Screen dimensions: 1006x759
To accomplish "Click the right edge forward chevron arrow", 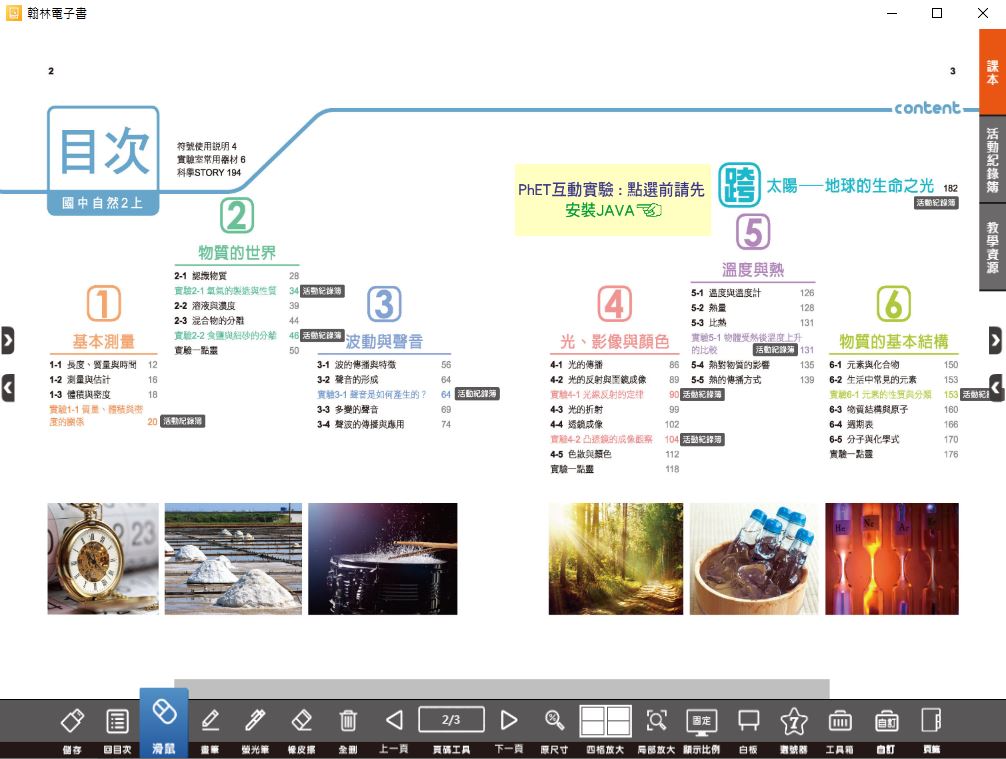I will (x=995, y=341).
